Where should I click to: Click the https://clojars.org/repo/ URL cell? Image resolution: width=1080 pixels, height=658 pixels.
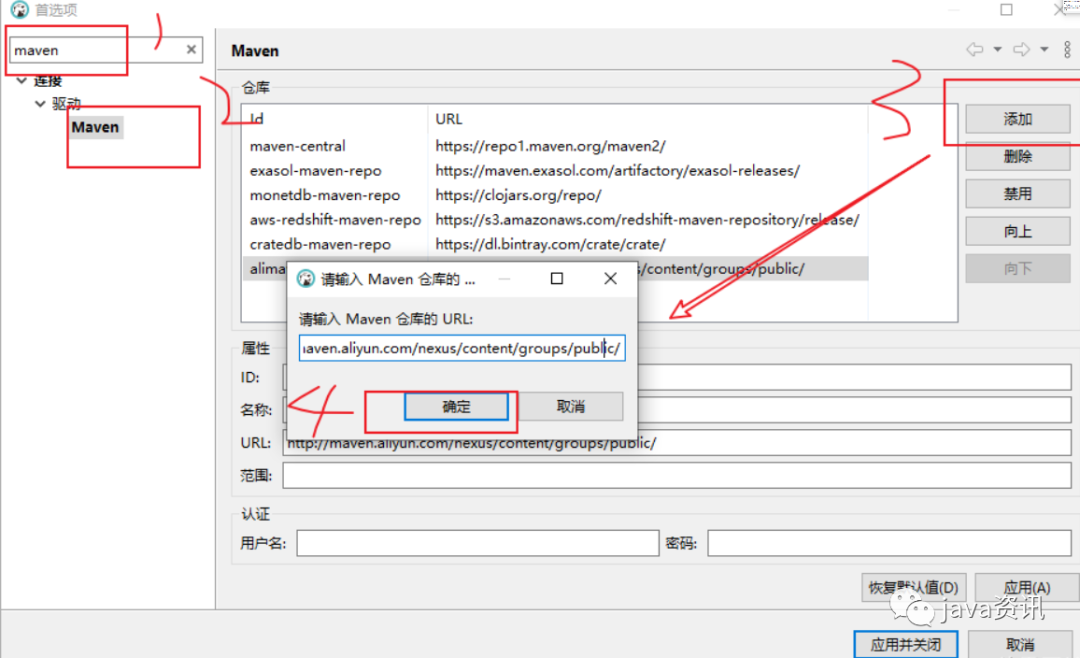pyautogui.click(x=518, y=196)
